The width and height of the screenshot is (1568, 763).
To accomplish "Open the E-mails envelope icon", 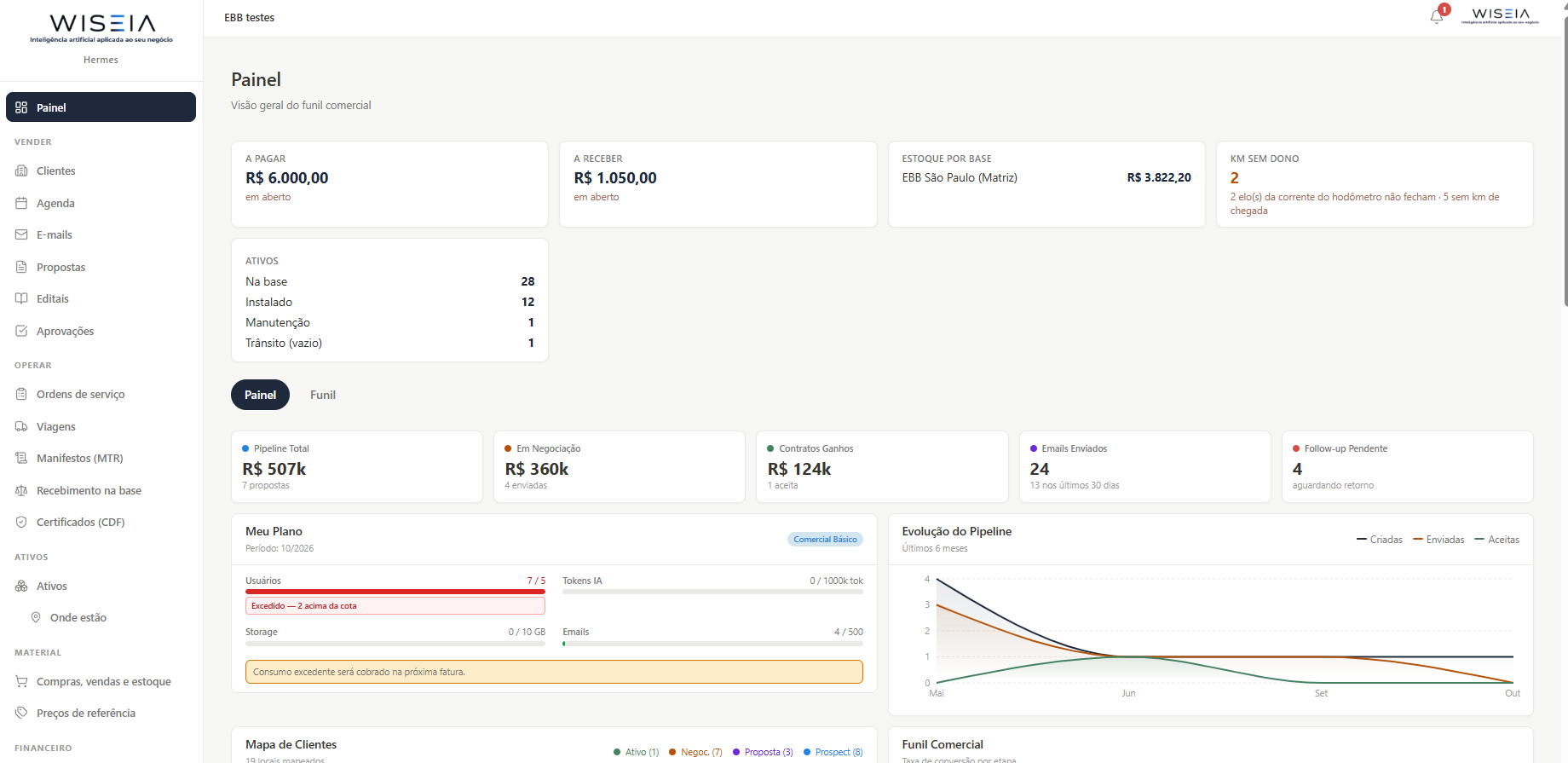I will coord(21,234).
